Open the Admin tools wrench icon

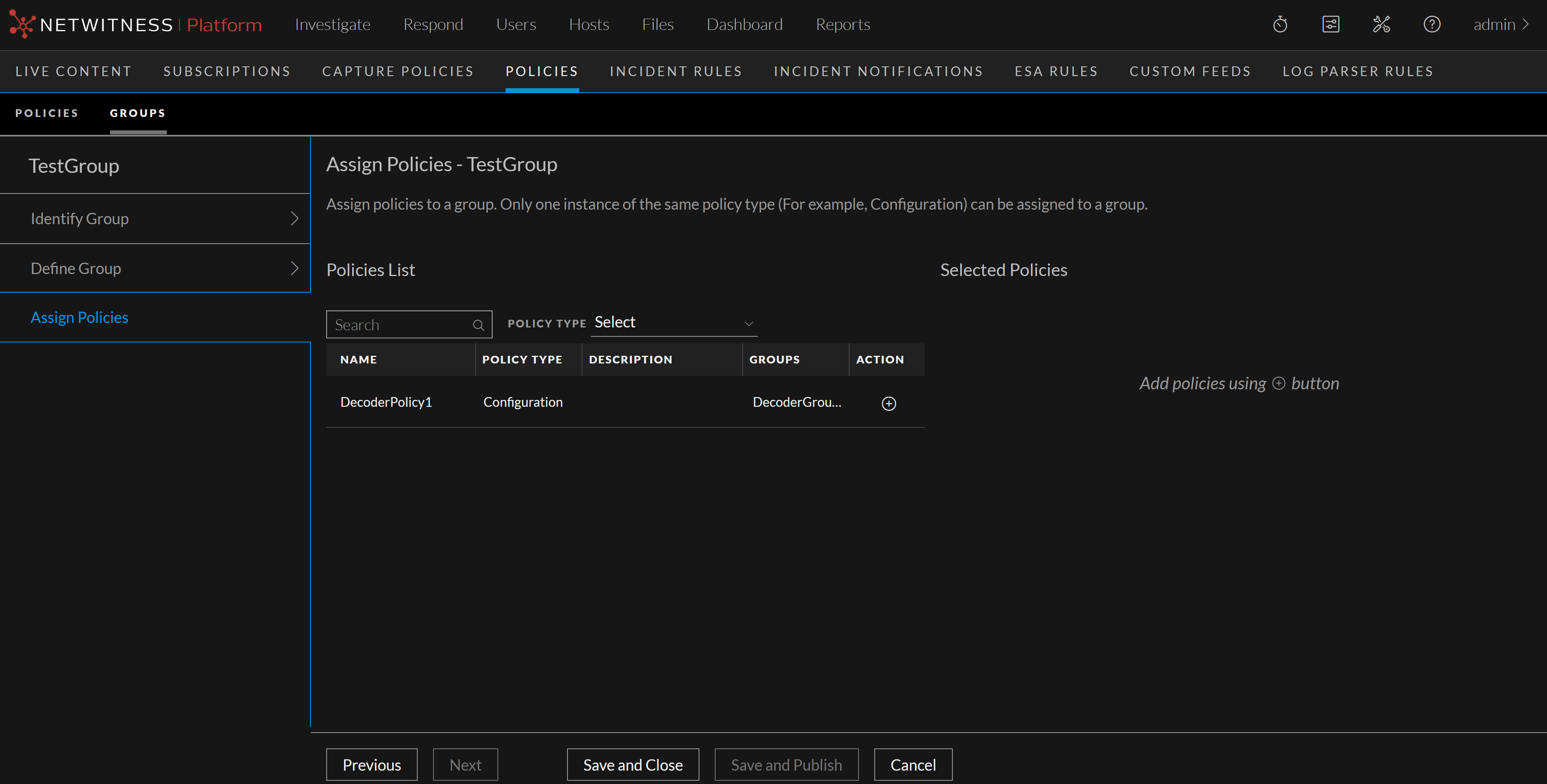click(1381, 25)
